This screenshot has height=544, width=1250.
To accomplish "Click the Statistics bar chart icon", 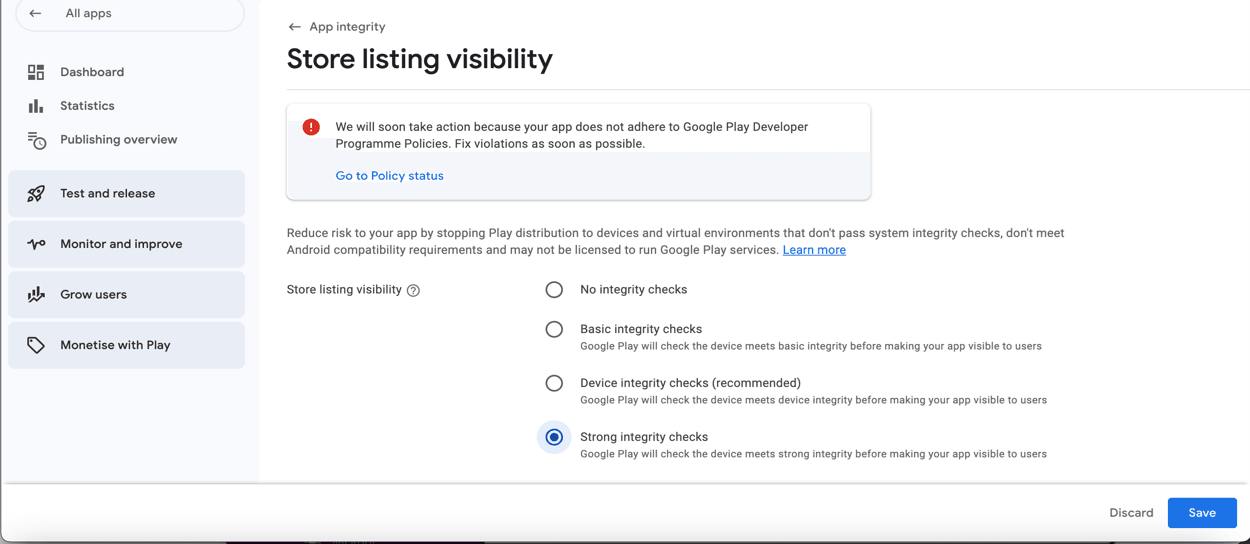I will click(x=36, y=106).
